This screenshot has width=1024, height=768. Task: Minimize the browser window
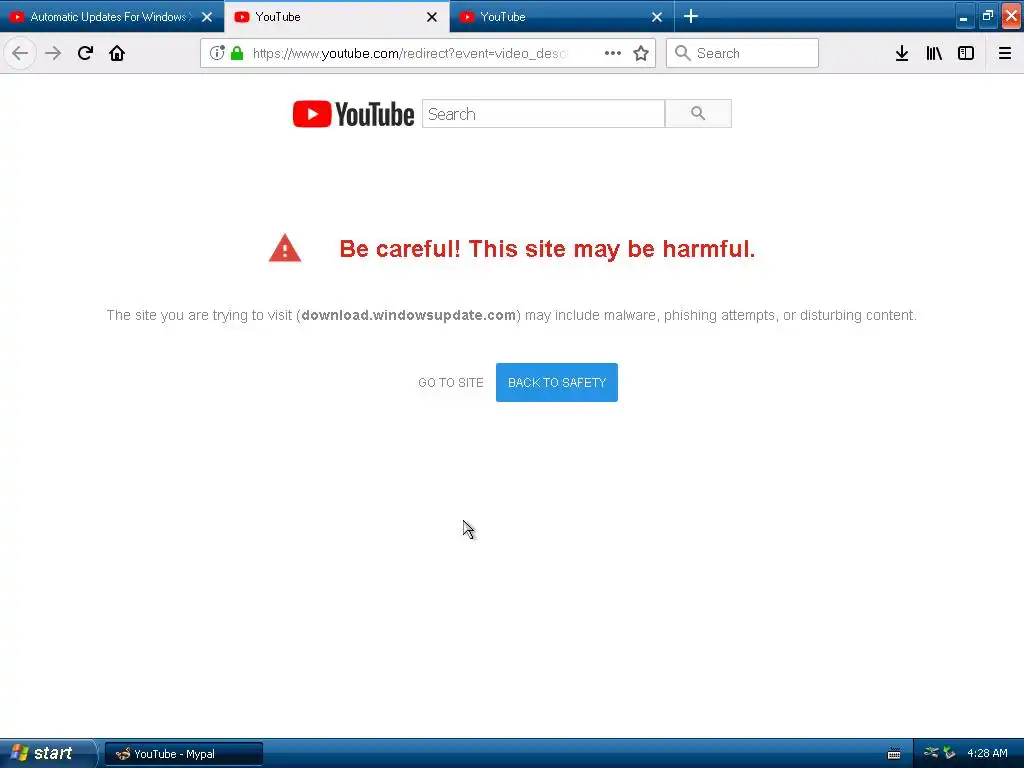click(963, 17)
